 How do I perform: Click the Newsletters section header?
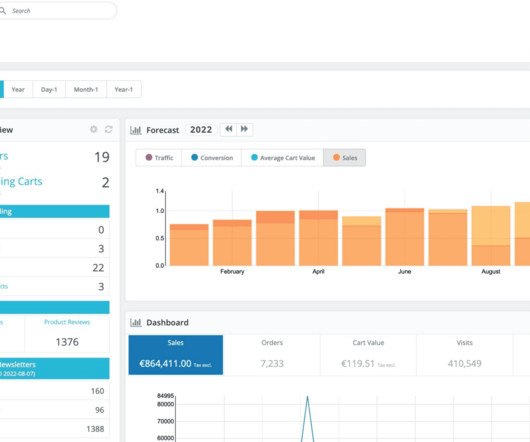[x=54, y=368]
